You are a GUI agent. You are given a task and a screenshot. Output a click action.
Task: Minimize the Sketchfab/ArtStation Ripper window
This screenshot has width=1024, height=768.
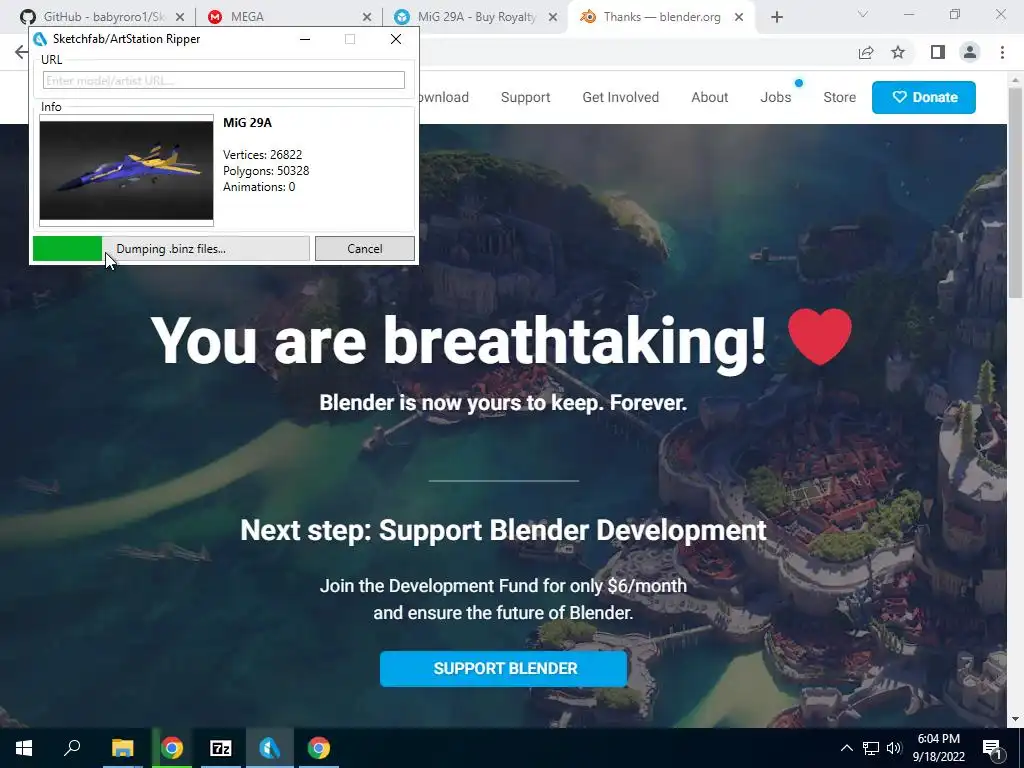[x=305, y=39]
